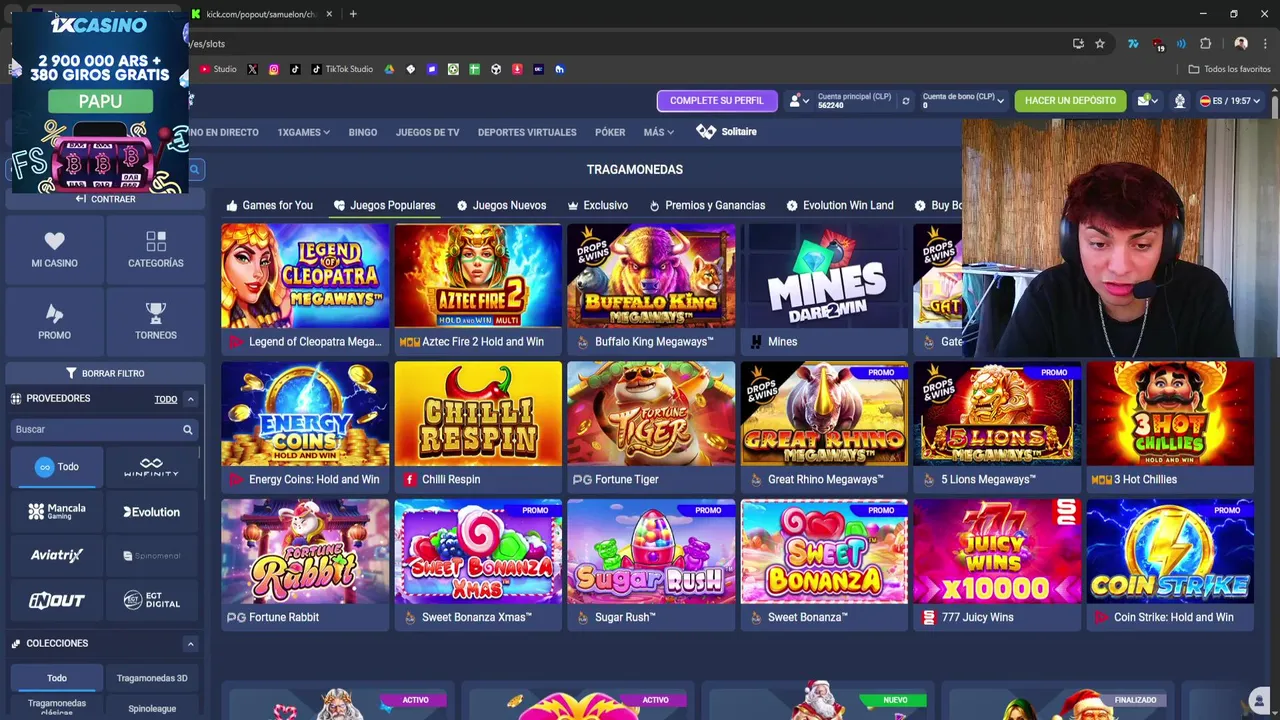The image size is (1280, 720).
Task: Click COMPLETE SU PERFIL button
Action: point(716,101)
